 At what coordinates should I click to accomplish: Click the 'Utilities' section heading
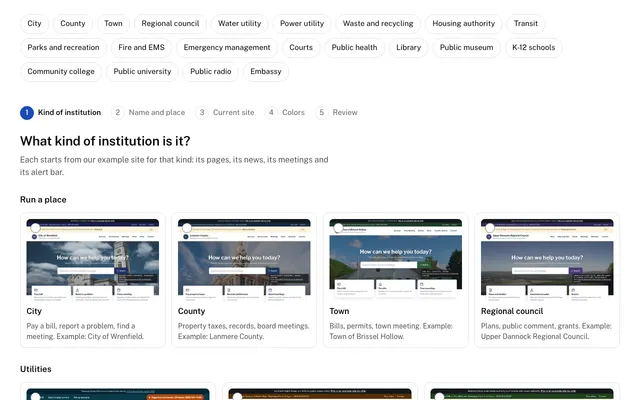(x=36, y=369)
